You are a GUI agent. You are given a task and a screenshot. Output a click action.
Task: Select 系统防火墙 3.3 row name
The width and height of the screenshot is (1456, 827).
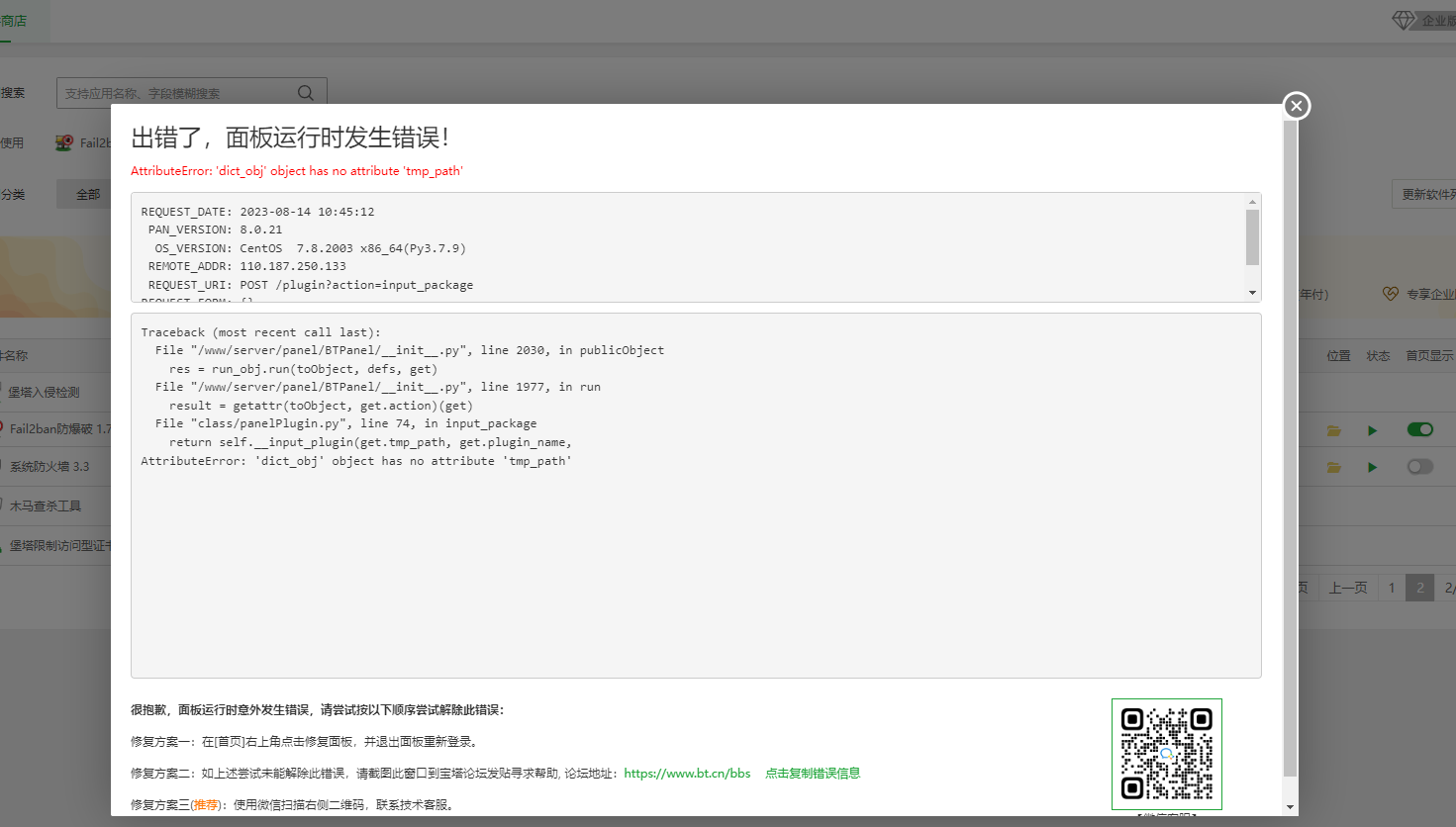click(49, 467)
